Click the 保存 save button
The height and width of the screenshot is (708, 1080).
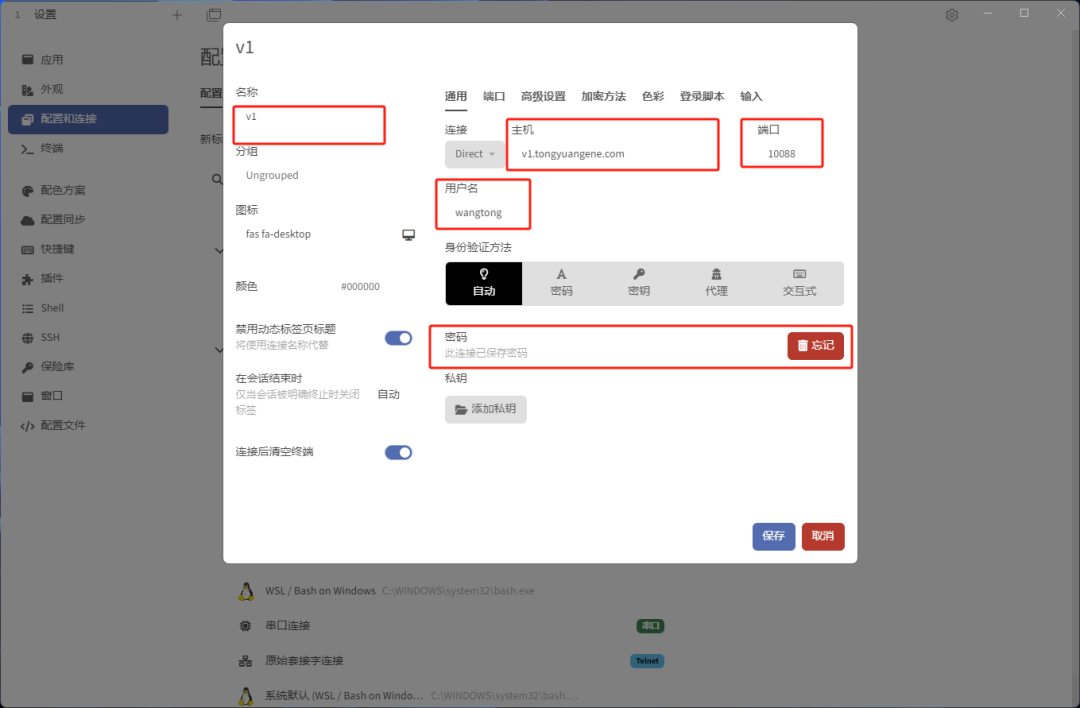(x=773, y=536)
